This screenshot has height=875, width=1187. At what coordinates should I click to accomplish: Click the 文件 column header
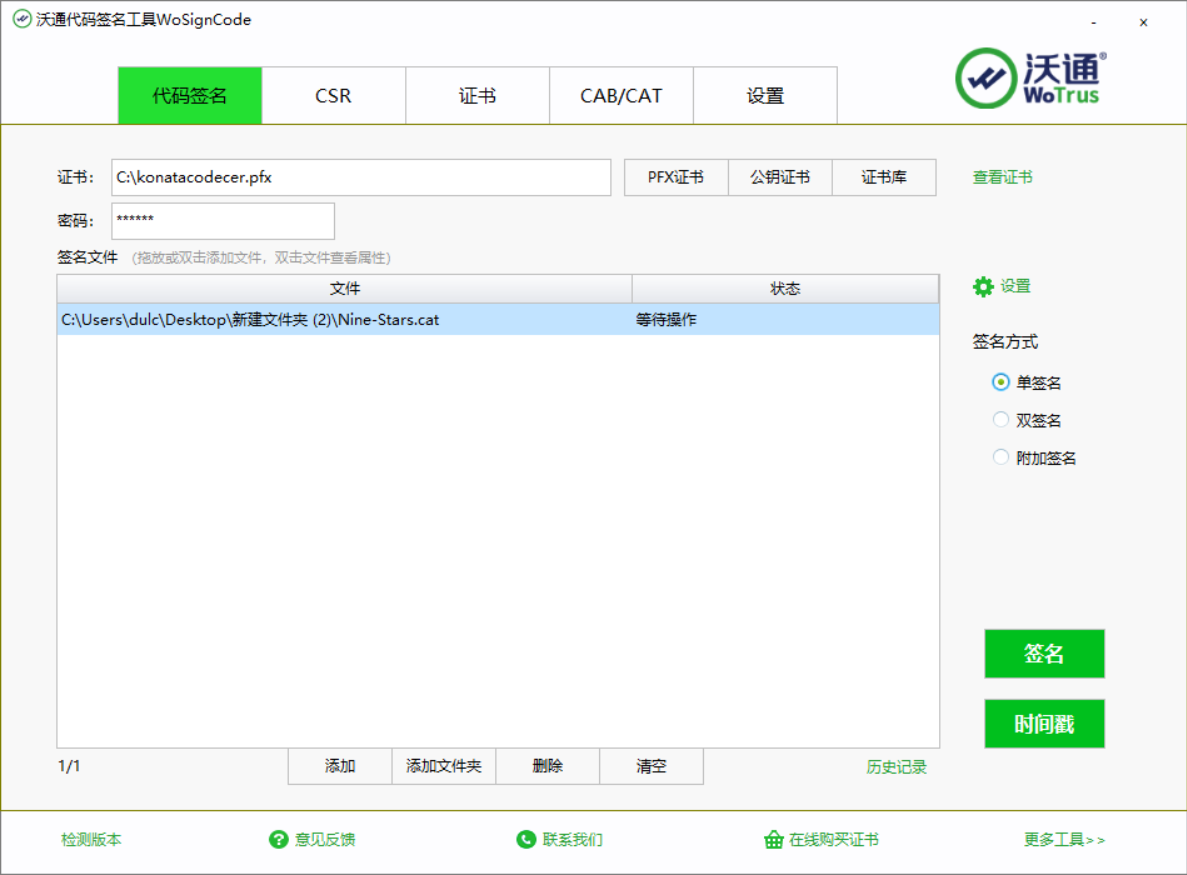[x=344, y=288]
